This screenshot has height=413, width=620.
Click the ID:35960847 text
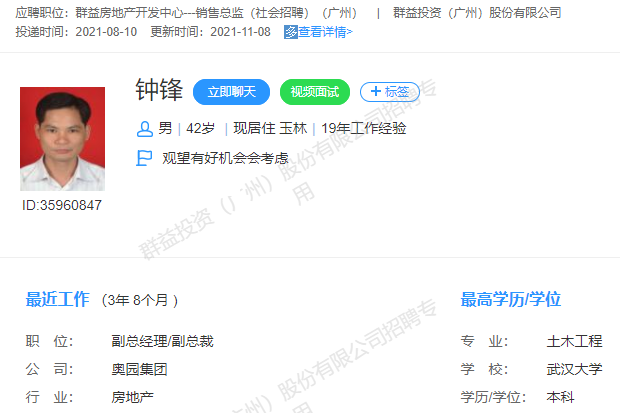pyautogui.click(x=62, y=205)
